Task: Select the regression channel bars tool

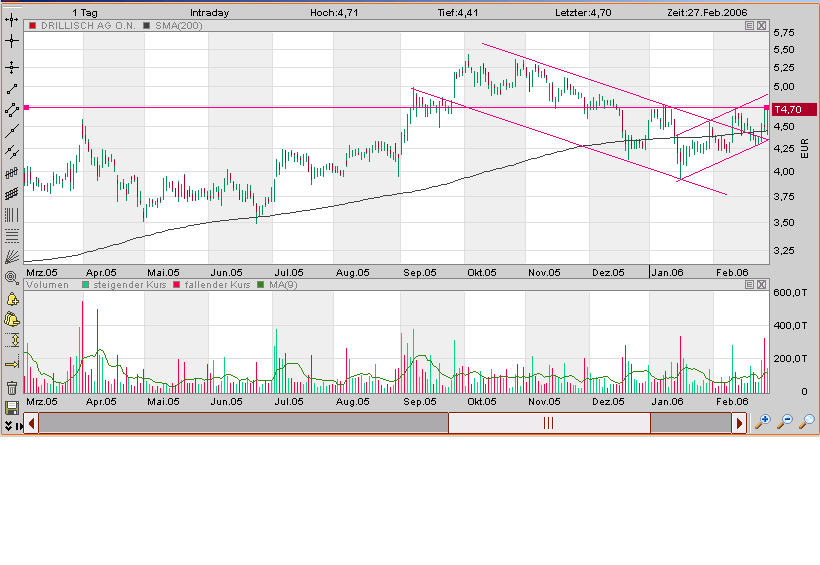Action: click(12, 173)
